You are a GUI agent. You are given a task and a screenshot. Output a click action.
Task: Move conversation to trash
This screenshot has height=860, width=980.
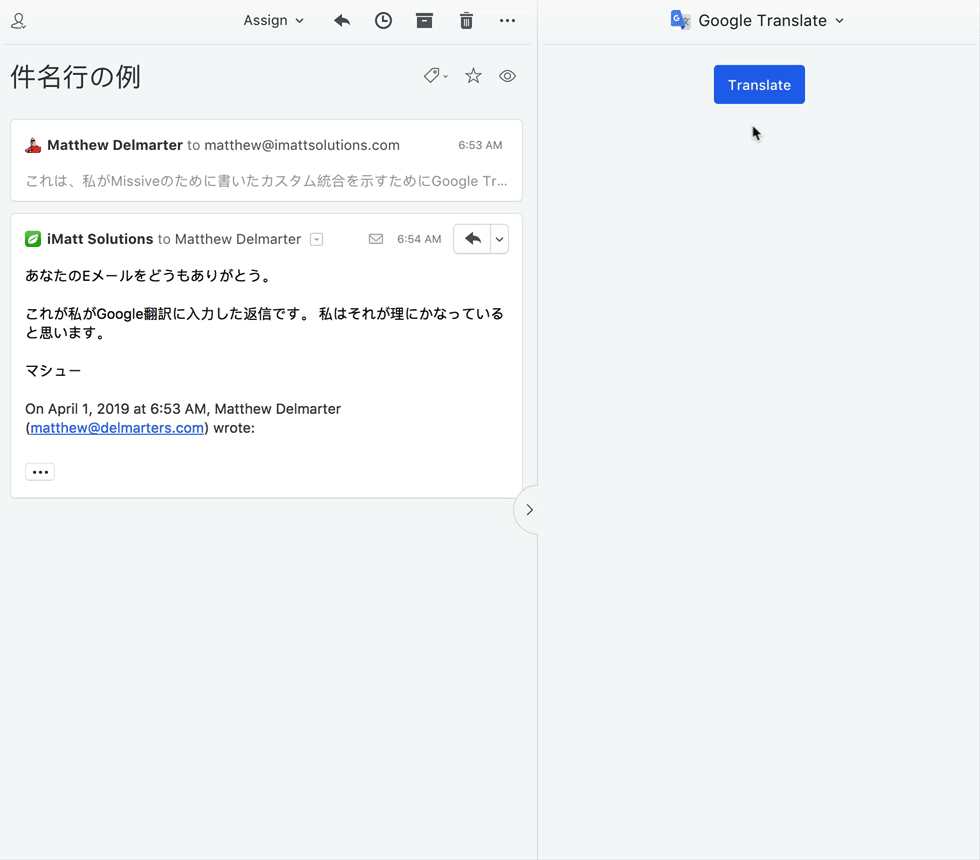[x=466, y=21]
